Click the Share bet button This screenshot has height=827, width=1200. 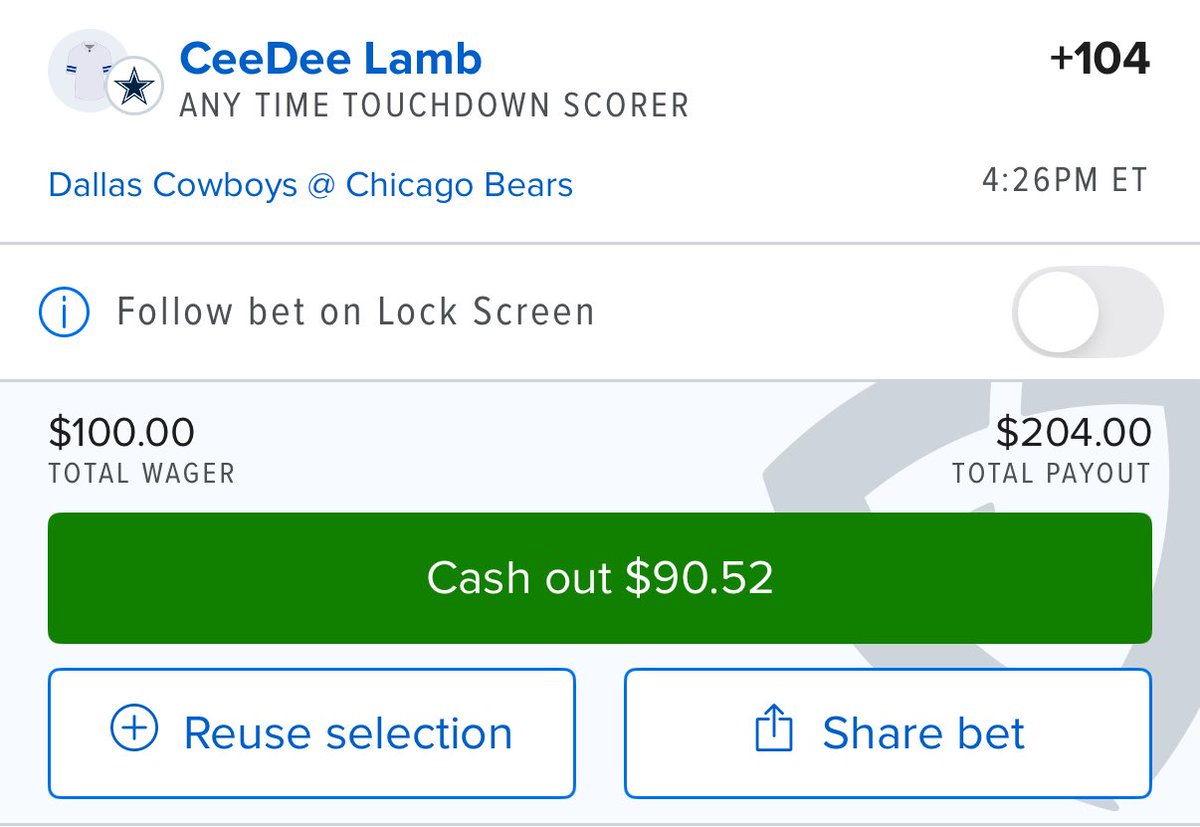pos(888,733)
